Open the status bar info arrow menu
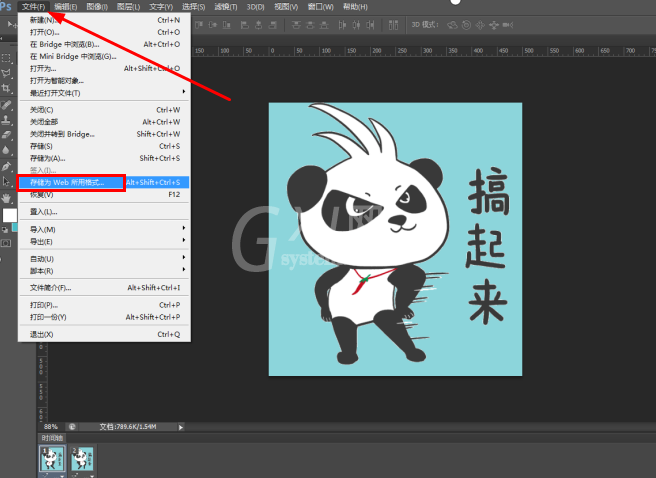 pos(181,427)
